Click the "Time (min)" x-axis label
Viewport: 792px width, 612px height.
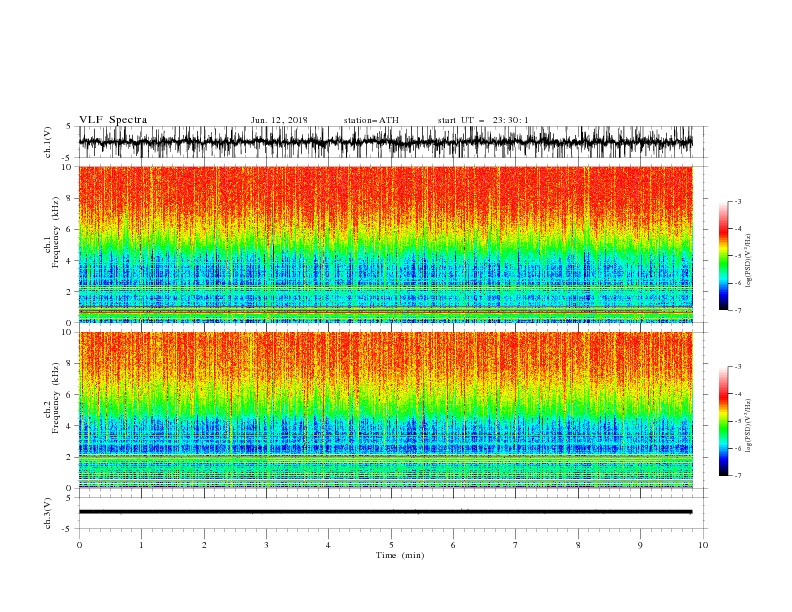click(x=400, y=555)
